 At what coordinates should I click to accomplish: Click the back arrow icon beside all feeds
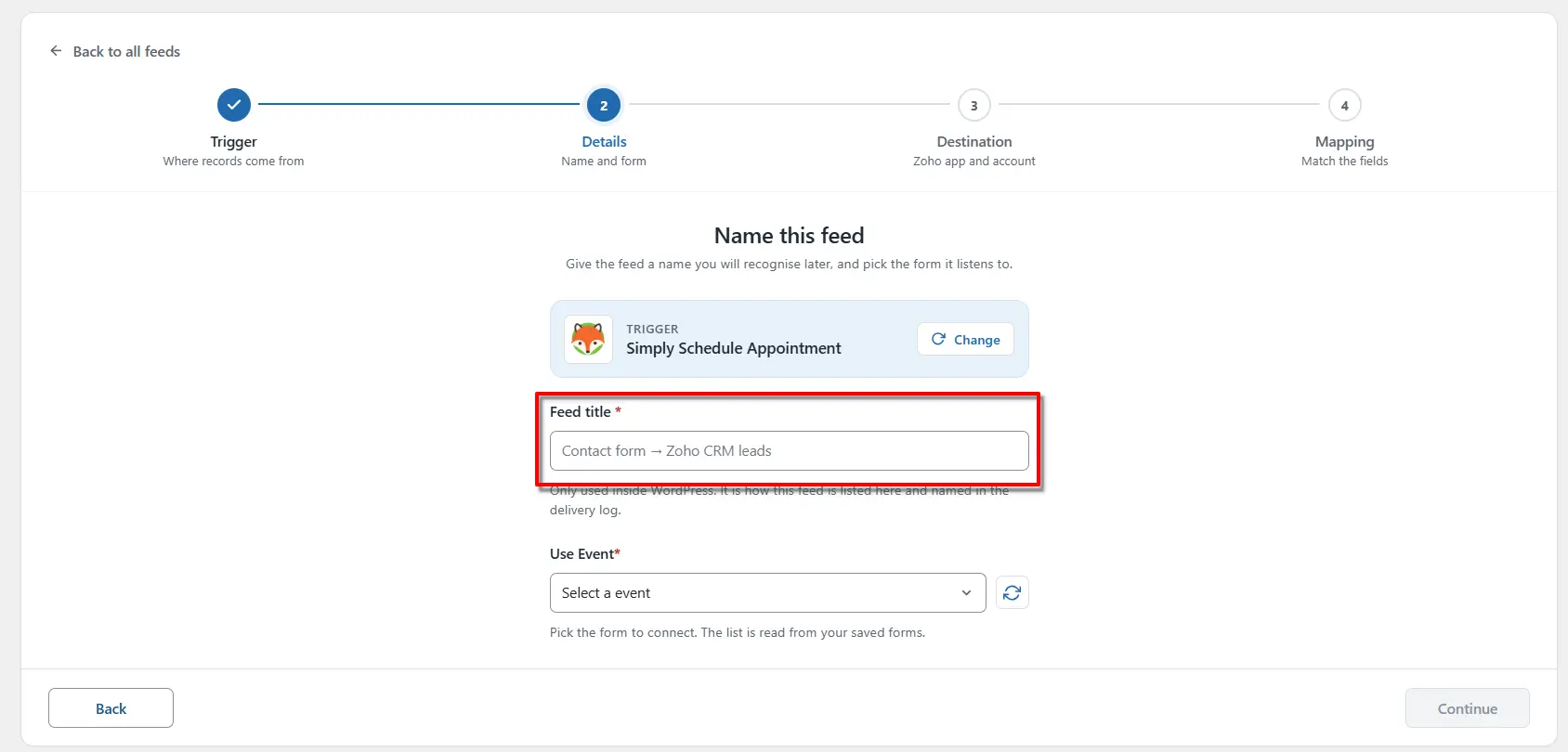[x=56, y=51]
